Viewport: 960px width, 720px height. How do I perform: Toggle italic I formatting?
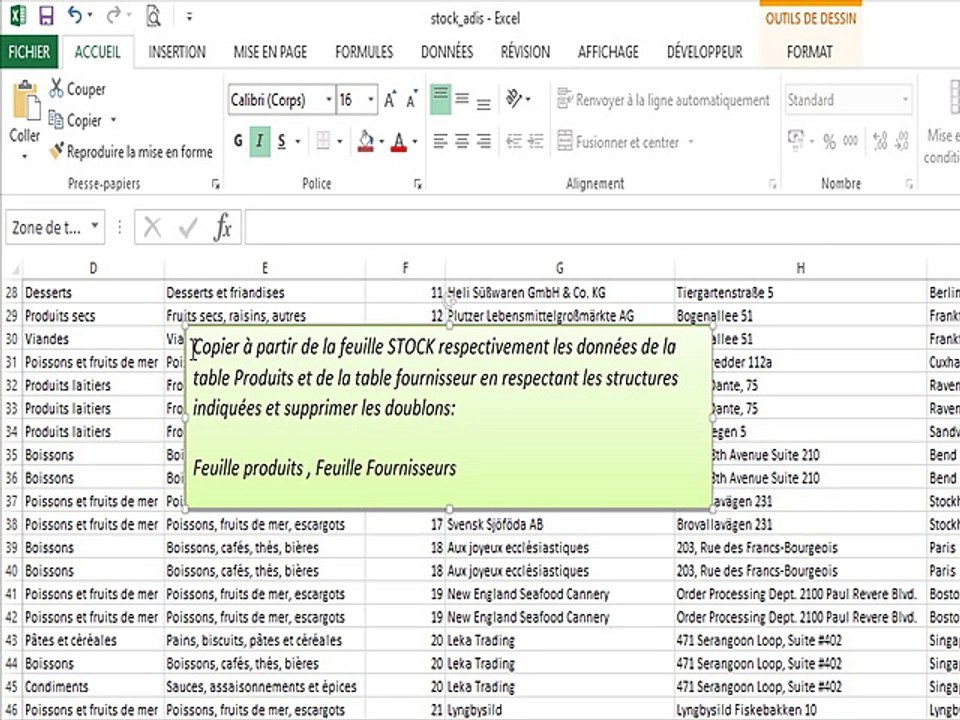(260, 141)
